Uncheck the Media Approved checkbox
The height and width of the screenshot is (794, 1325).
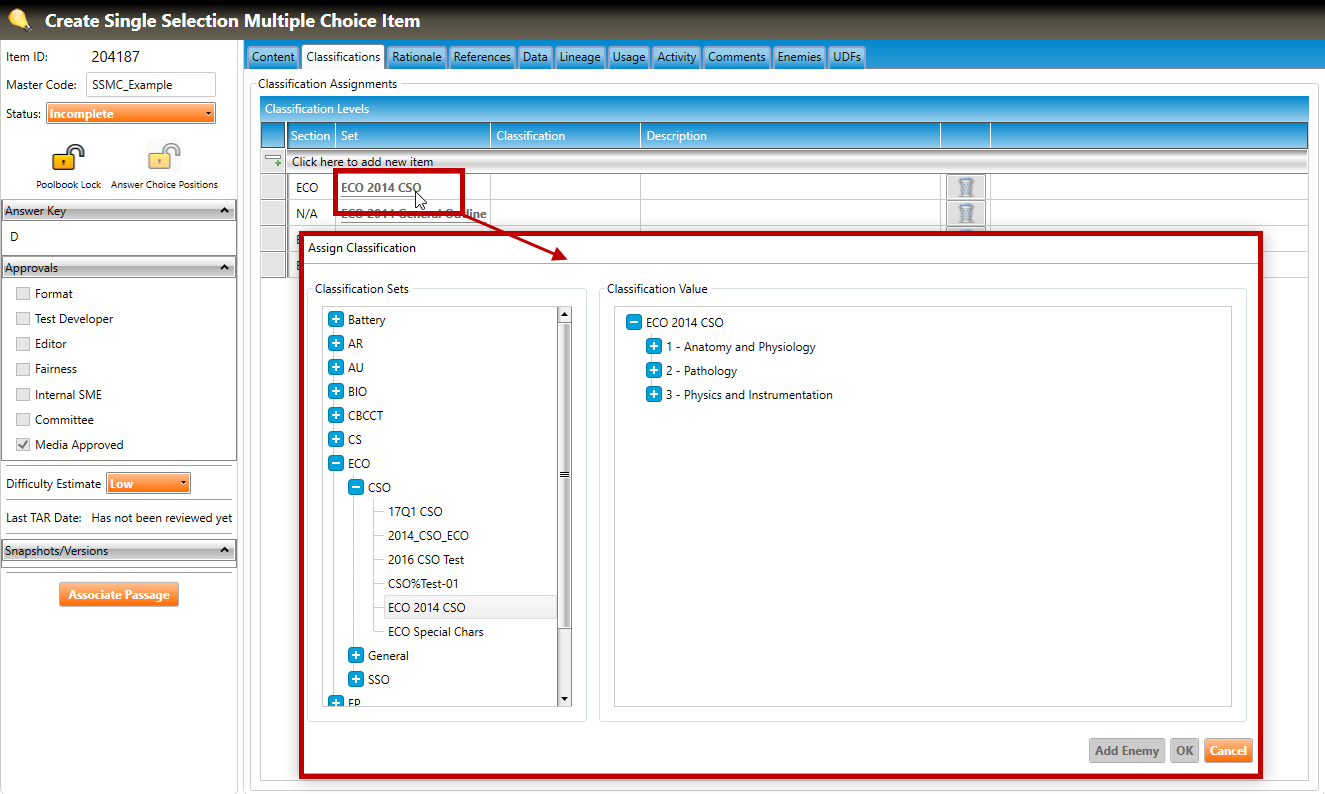point(23,445)
